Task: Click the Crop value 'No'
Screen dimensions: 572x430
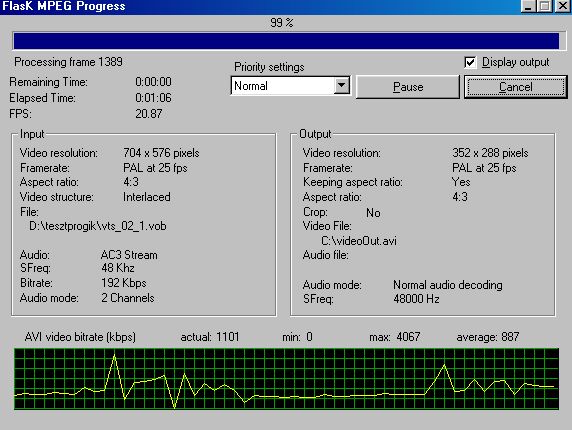Action: click(x=373, y=213)
